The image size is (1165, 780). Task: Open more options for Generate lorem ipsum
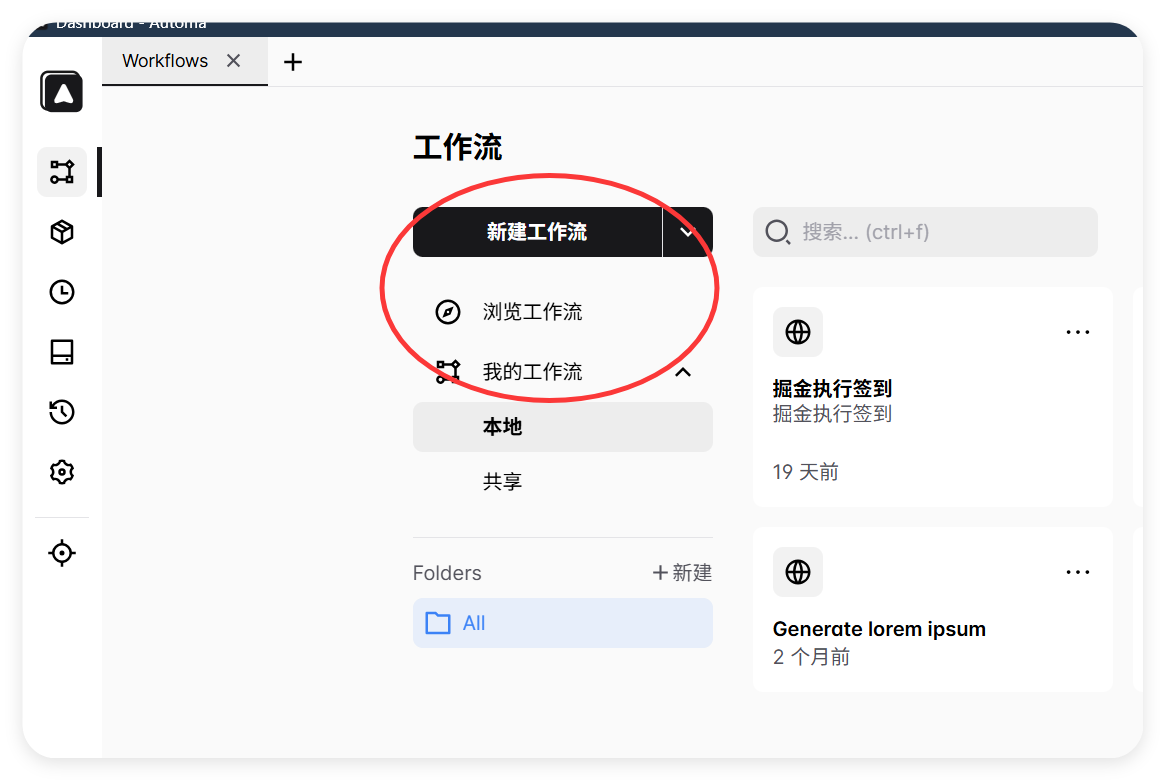pyautogui.click(x=1077, y=572)
